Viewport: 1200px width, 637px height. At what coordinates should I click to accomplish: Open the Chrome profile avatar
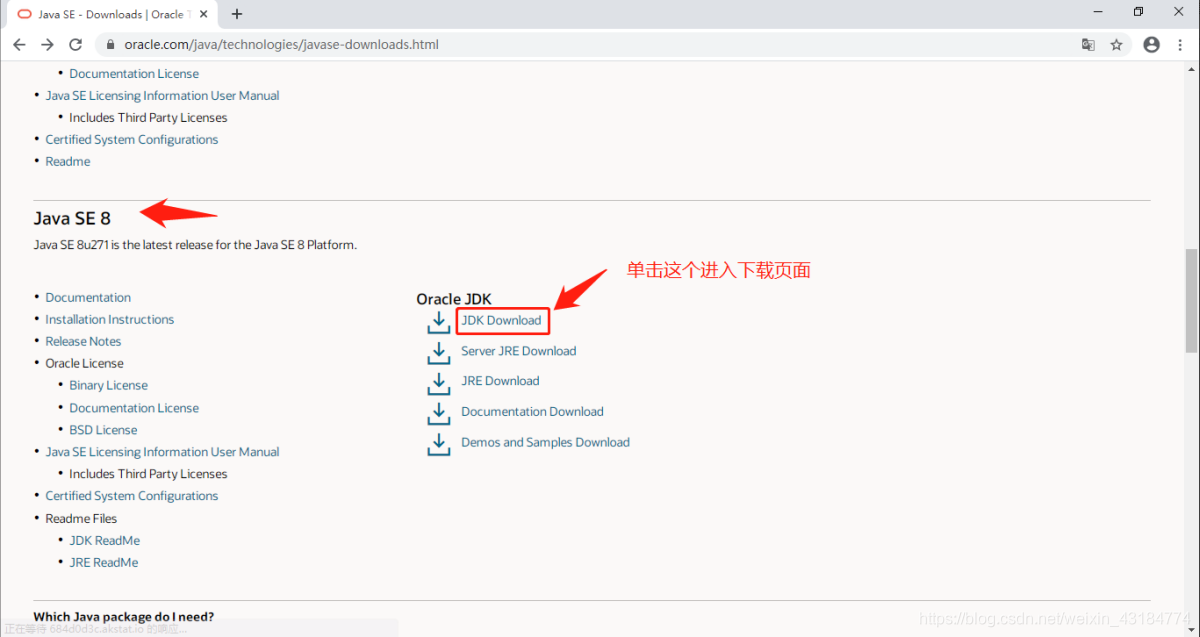[1152, 45]
